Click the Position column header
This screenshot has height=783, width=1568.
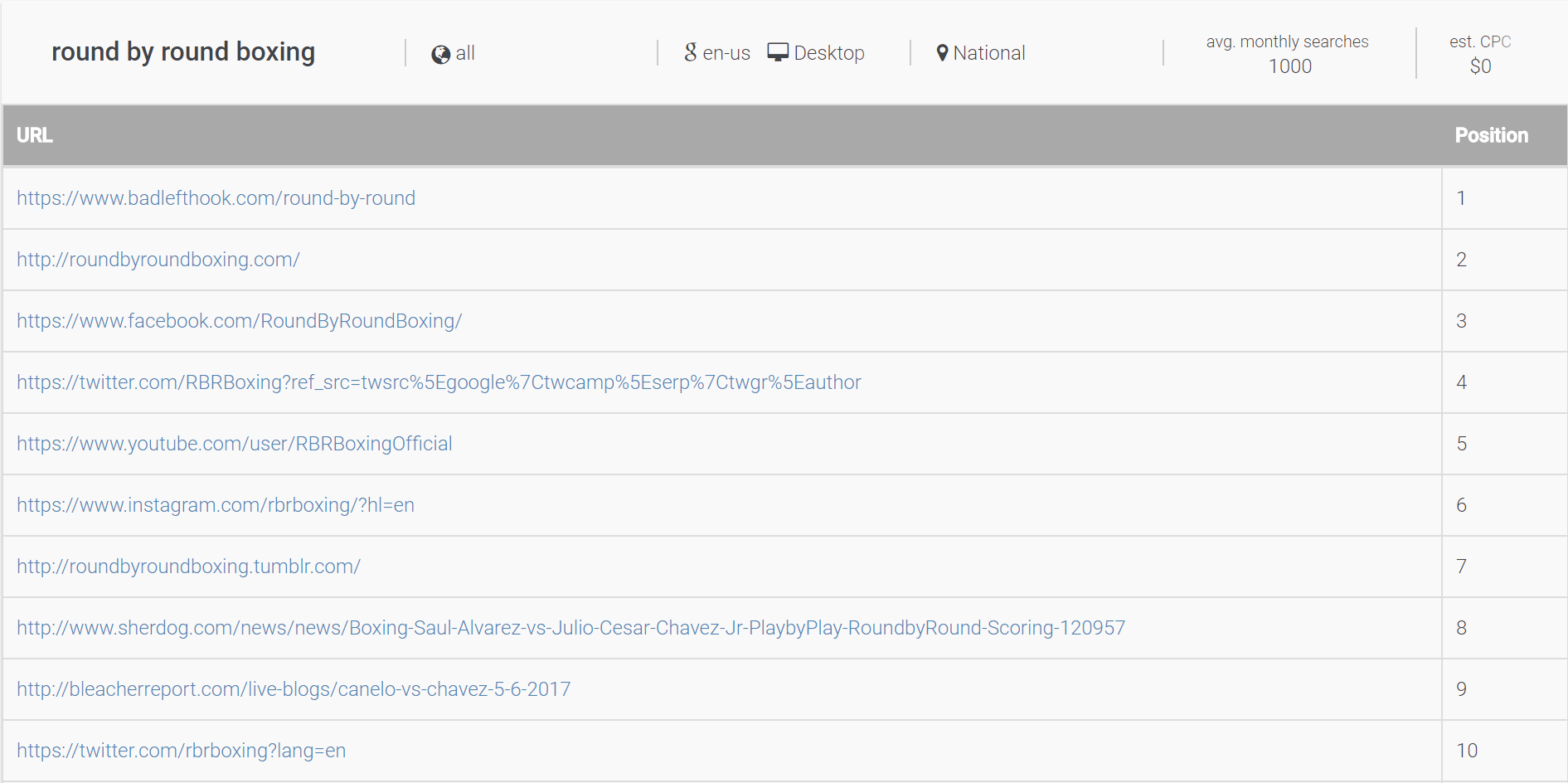tap(1491, 135)
